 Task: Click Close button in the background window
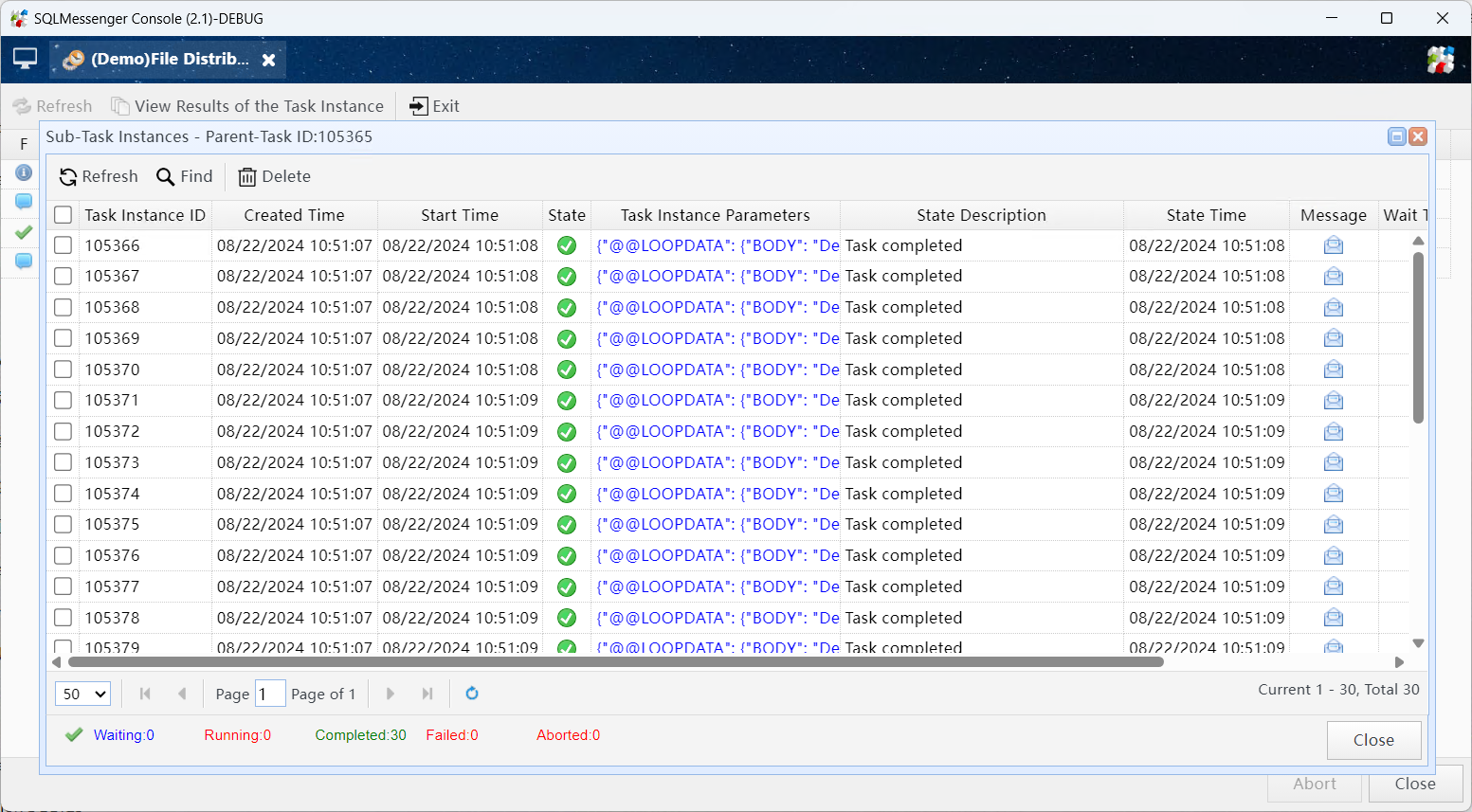1415,785
